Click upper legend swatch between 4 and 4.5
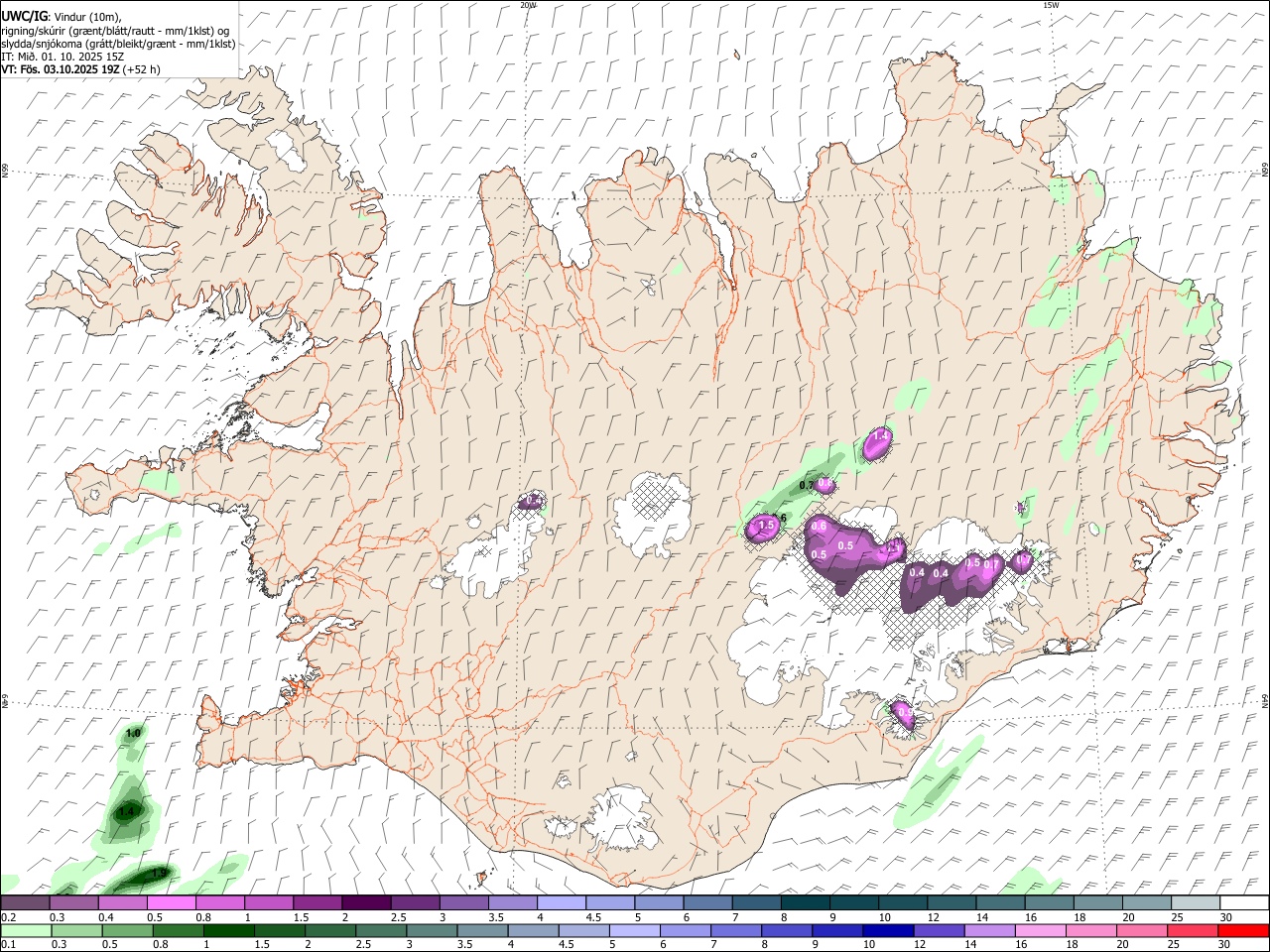Screen dimensions: 1270x952 (x=562, y=902)
